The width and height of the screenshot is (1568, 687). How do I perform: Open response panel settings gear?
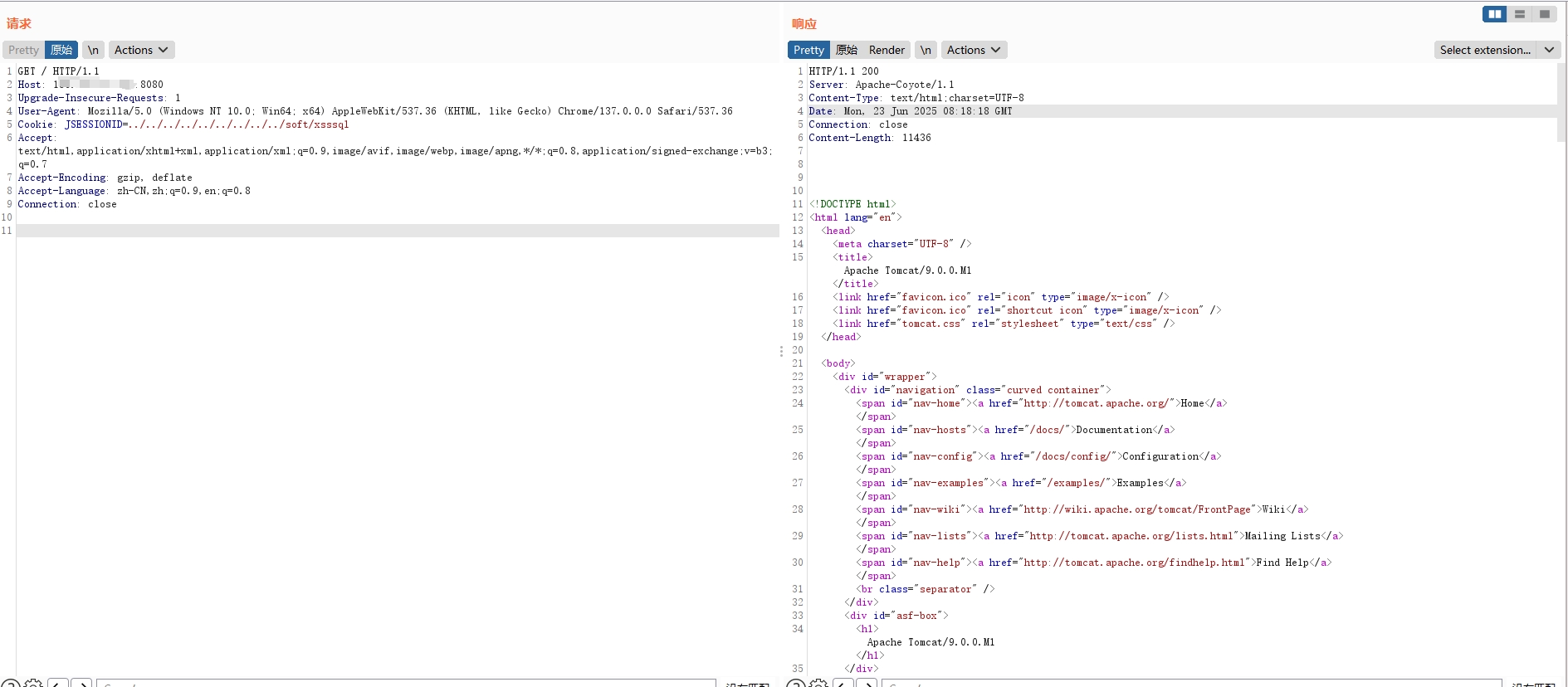click(818, 684)
